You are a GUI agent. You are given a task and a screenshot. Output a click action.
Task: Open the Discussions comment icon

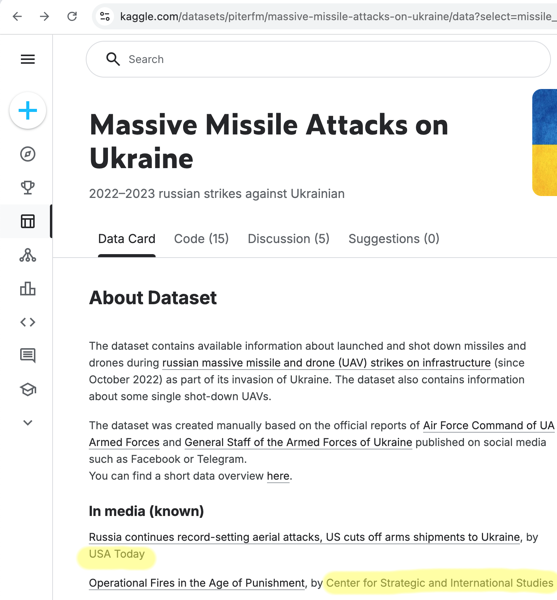[x=28, y=355]
